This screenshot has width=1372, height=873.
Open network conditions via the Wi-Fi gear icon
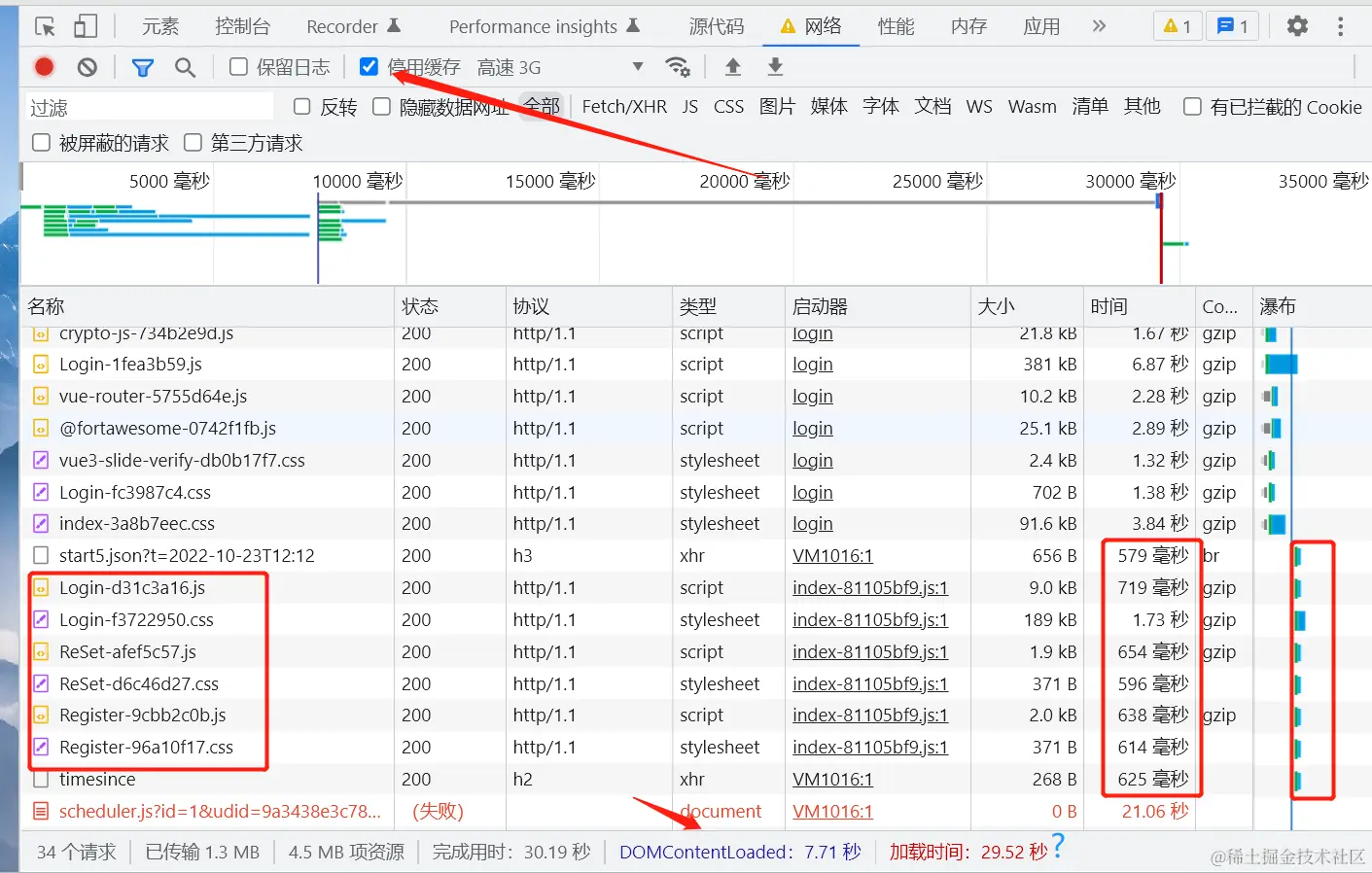pos(678,67)
